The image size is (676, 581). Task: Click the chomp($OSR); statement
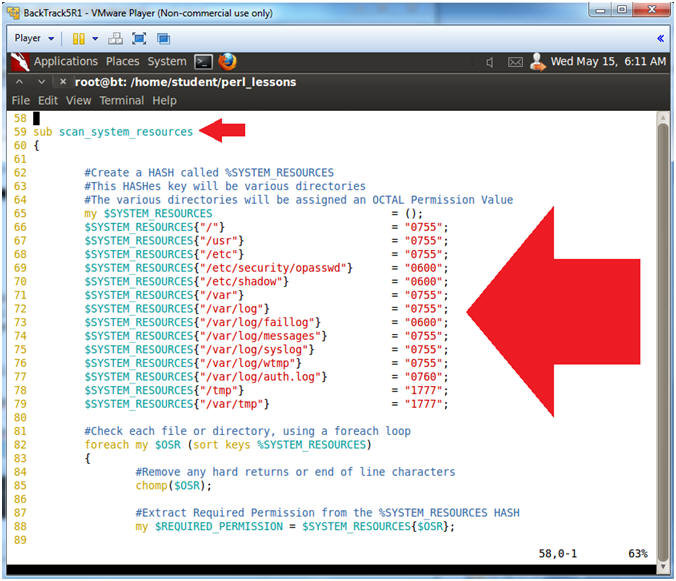tap(174, 486)
